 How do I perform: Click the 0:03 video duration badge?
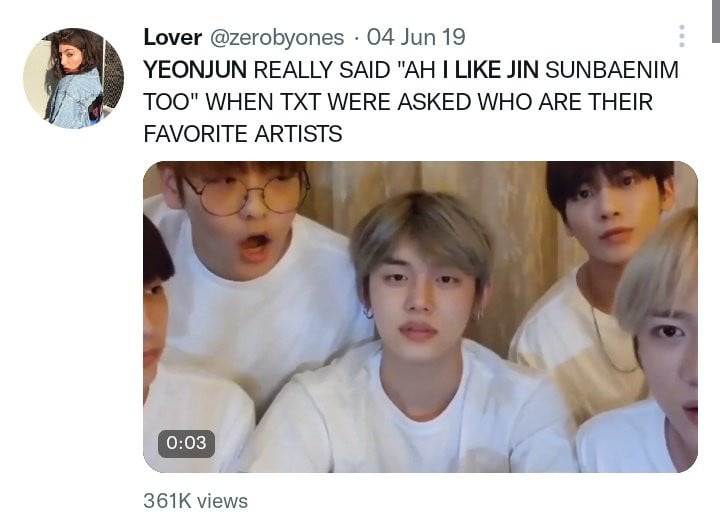[x=186, y=443]
